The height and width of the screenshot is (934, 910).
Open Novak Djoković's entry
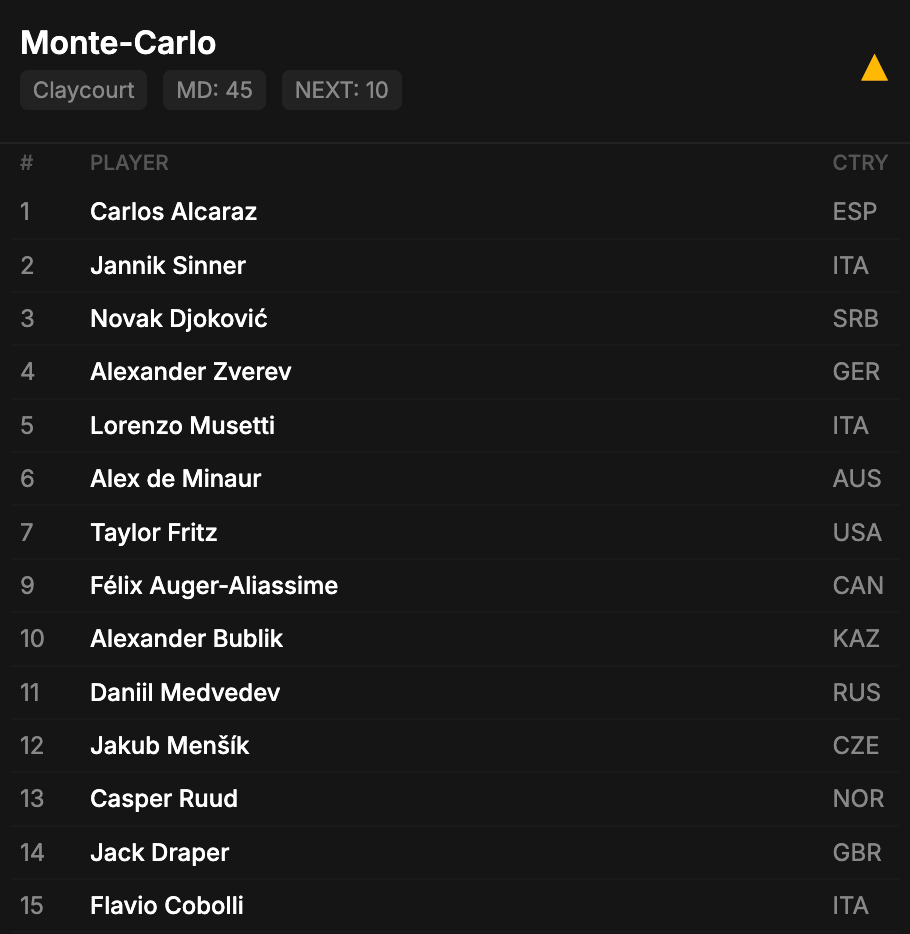pyautogui.click(x=179, y=319)
